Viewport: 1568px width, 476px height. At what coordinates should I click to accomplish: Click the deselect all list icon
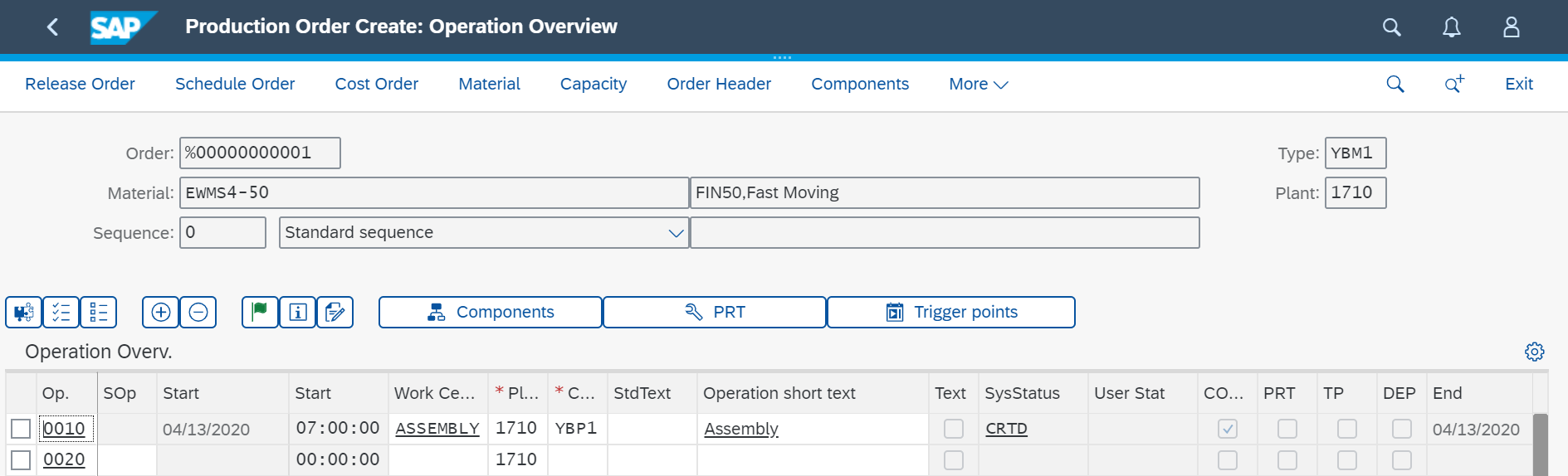tap(99, 313)
